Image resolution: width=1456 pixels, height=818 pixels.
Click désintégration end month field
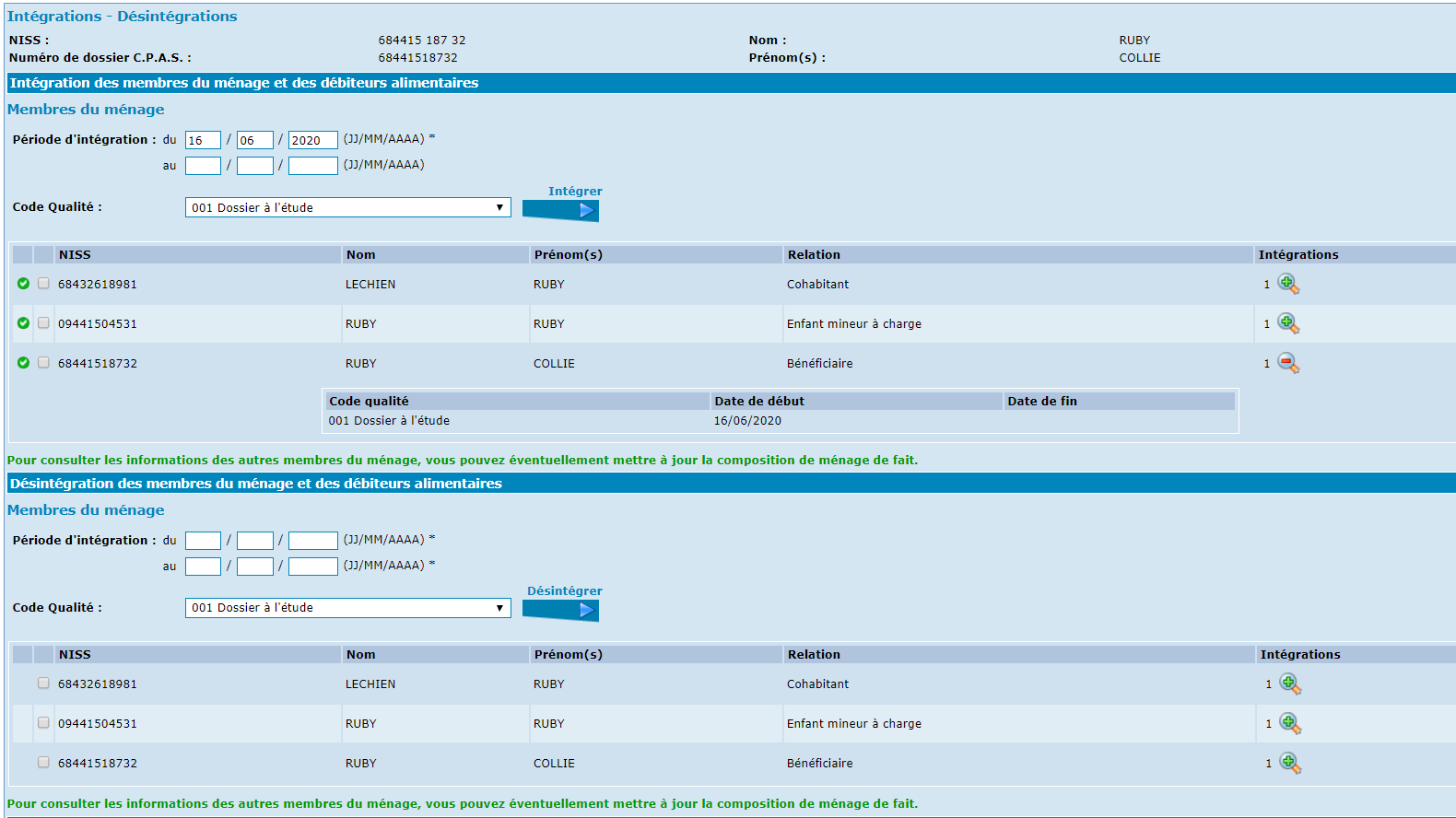pyautogui.click(x=254, y=567)
